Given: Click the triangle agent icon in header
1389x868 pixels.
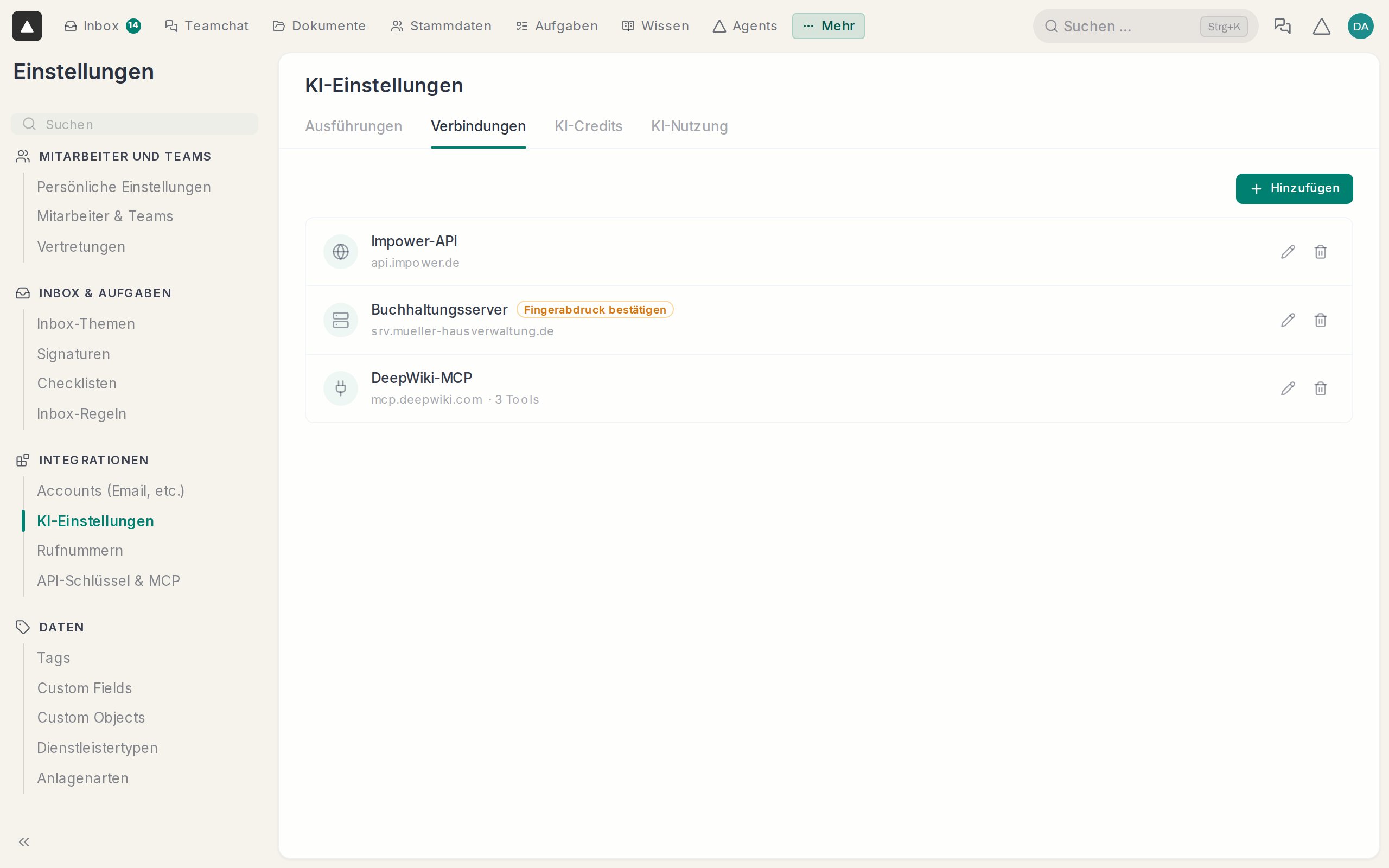Looking at the screenshot, I should pyautogui.click(x=1321, y=26).
